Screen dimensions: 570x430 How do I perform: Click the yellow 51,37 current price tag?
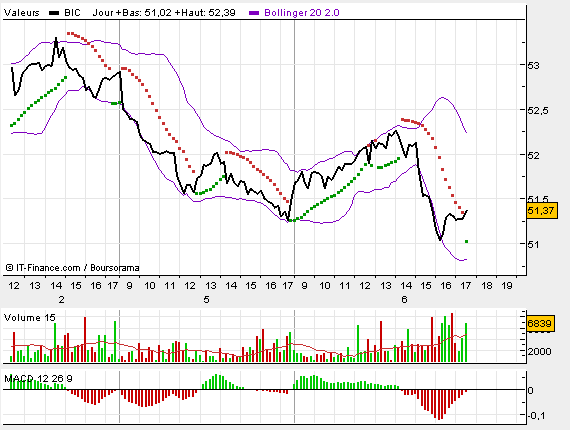coord(542,210)
